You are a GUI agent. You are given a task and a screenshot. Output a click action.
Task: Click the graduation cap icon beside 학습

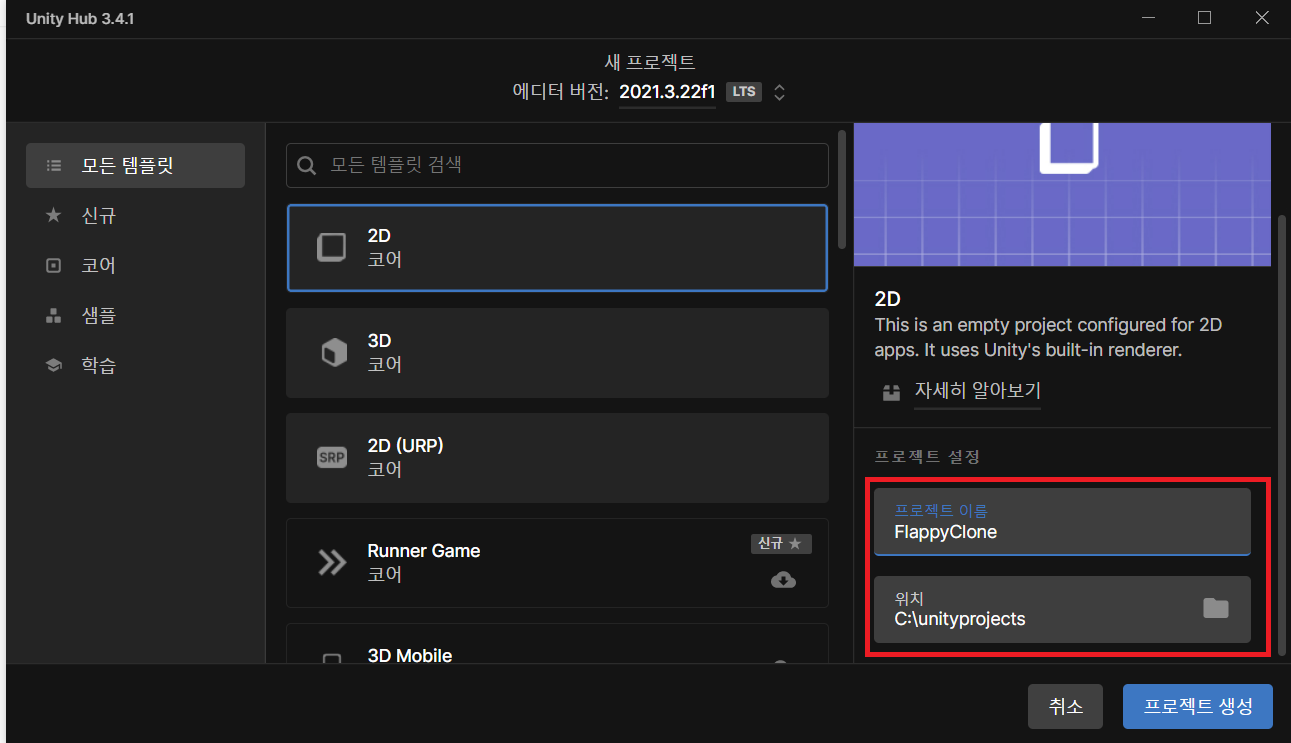coord(54,366)
